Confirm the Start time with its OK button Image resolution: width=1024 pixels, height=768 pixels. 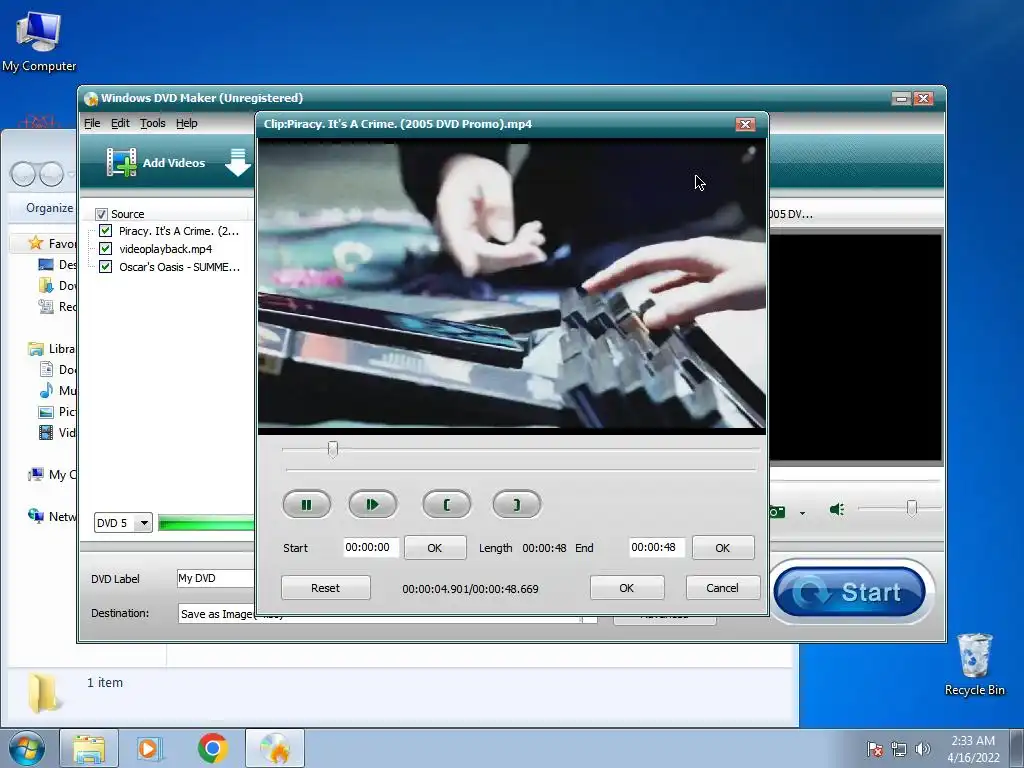coord(435,548)
